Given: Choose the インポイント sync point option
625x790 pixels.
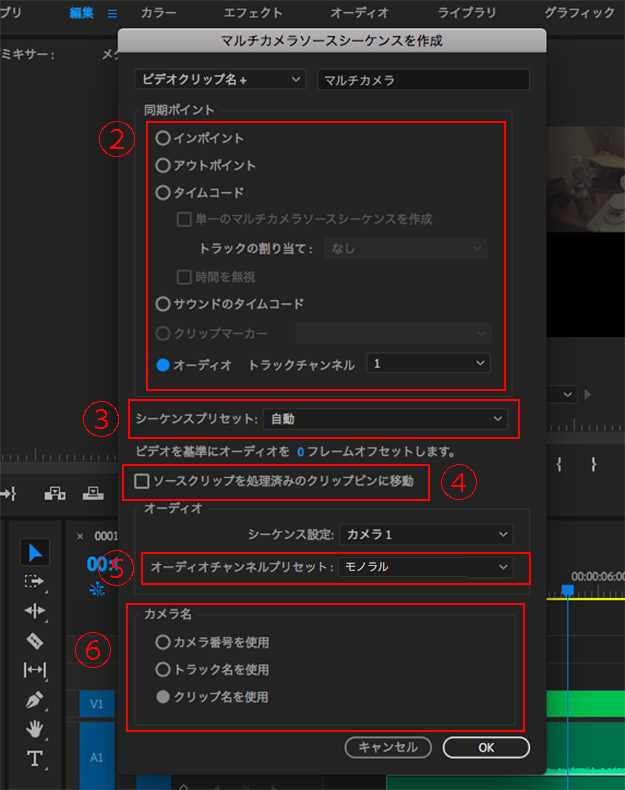Looking at the screenshot, I should [x=163, y=138].
